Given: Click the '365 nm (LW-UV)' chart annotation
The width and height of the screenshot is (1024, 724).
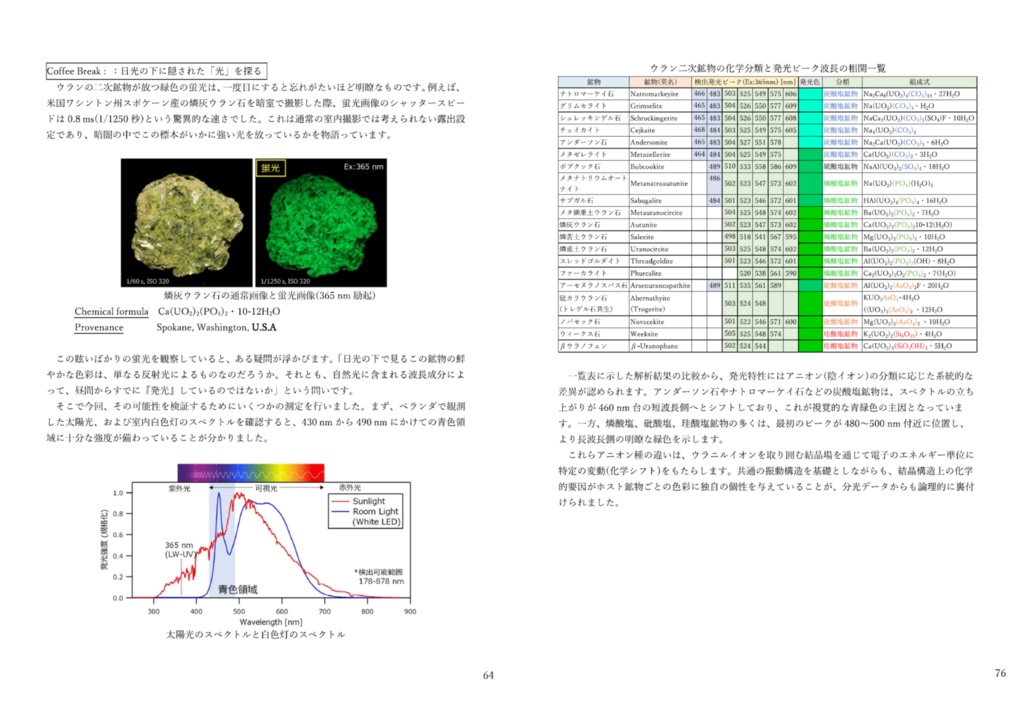Looking at the screenshot, I should click(179, 550).
